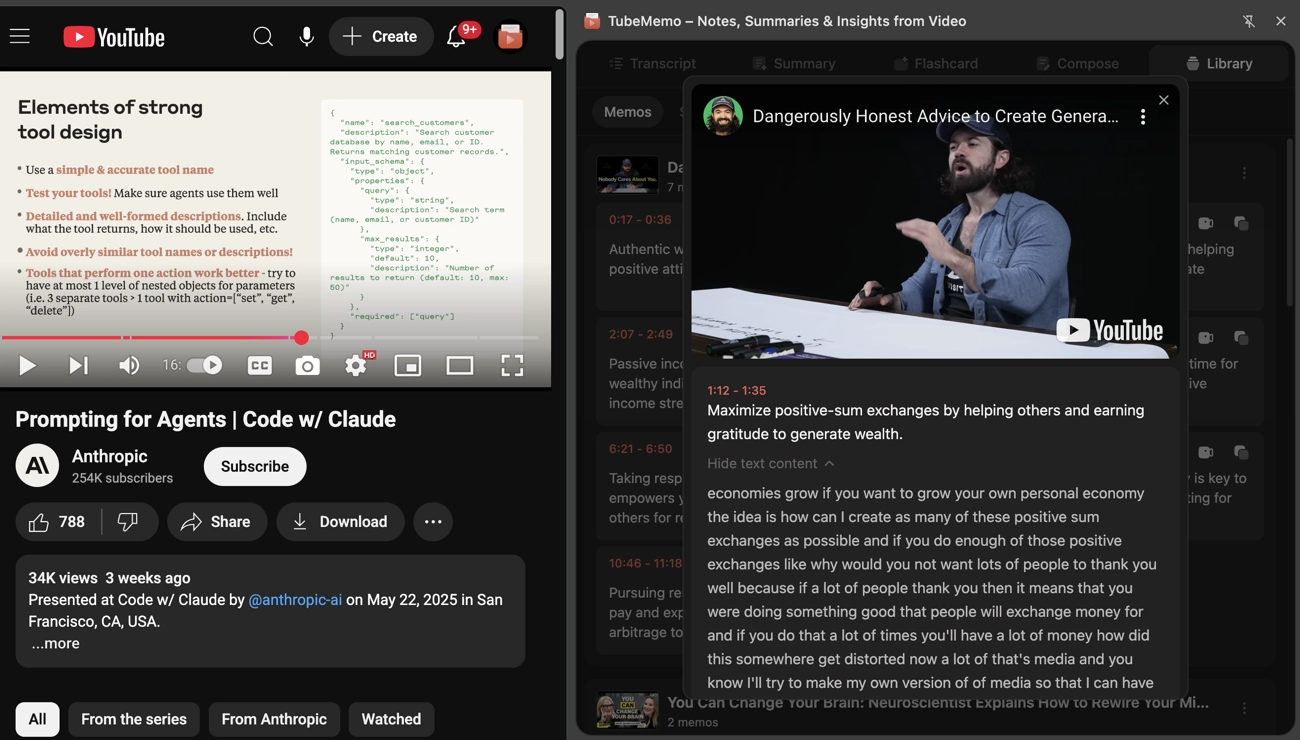The width and height of the screenshot is (1300, 740).
Task: Share the video
Action: 217,522
